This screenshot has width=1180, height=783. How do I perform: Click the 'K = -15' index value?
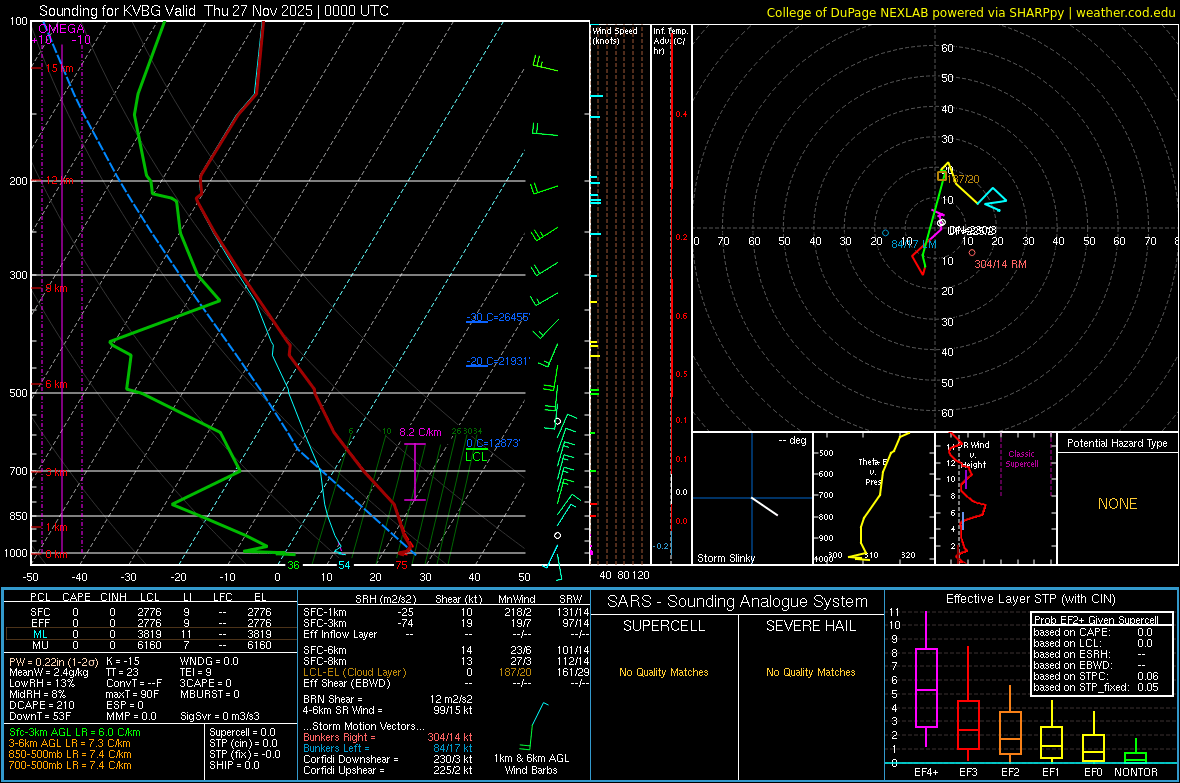[123, 661]
